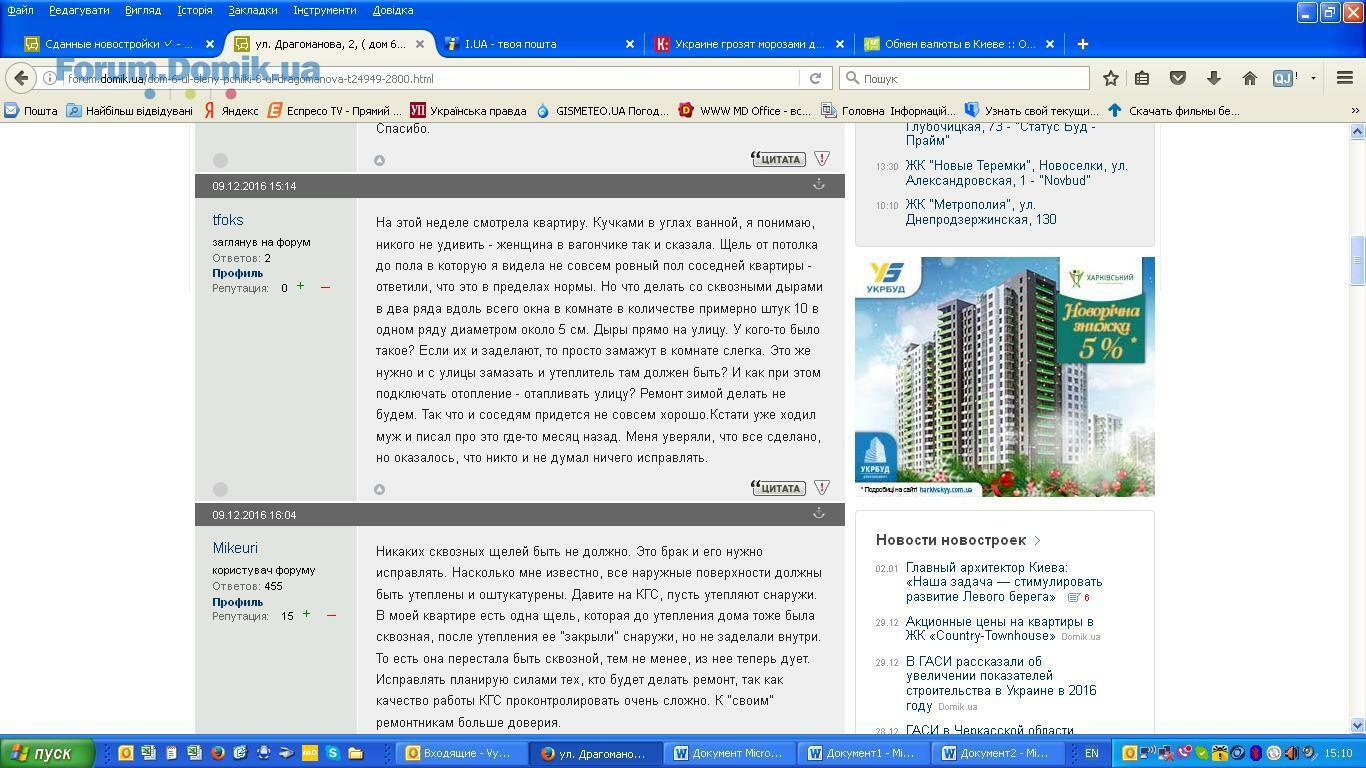Increase Mikeuri reputation with the green plus
This screenshot has width=1366, height=768.
(x=306, y=615)
